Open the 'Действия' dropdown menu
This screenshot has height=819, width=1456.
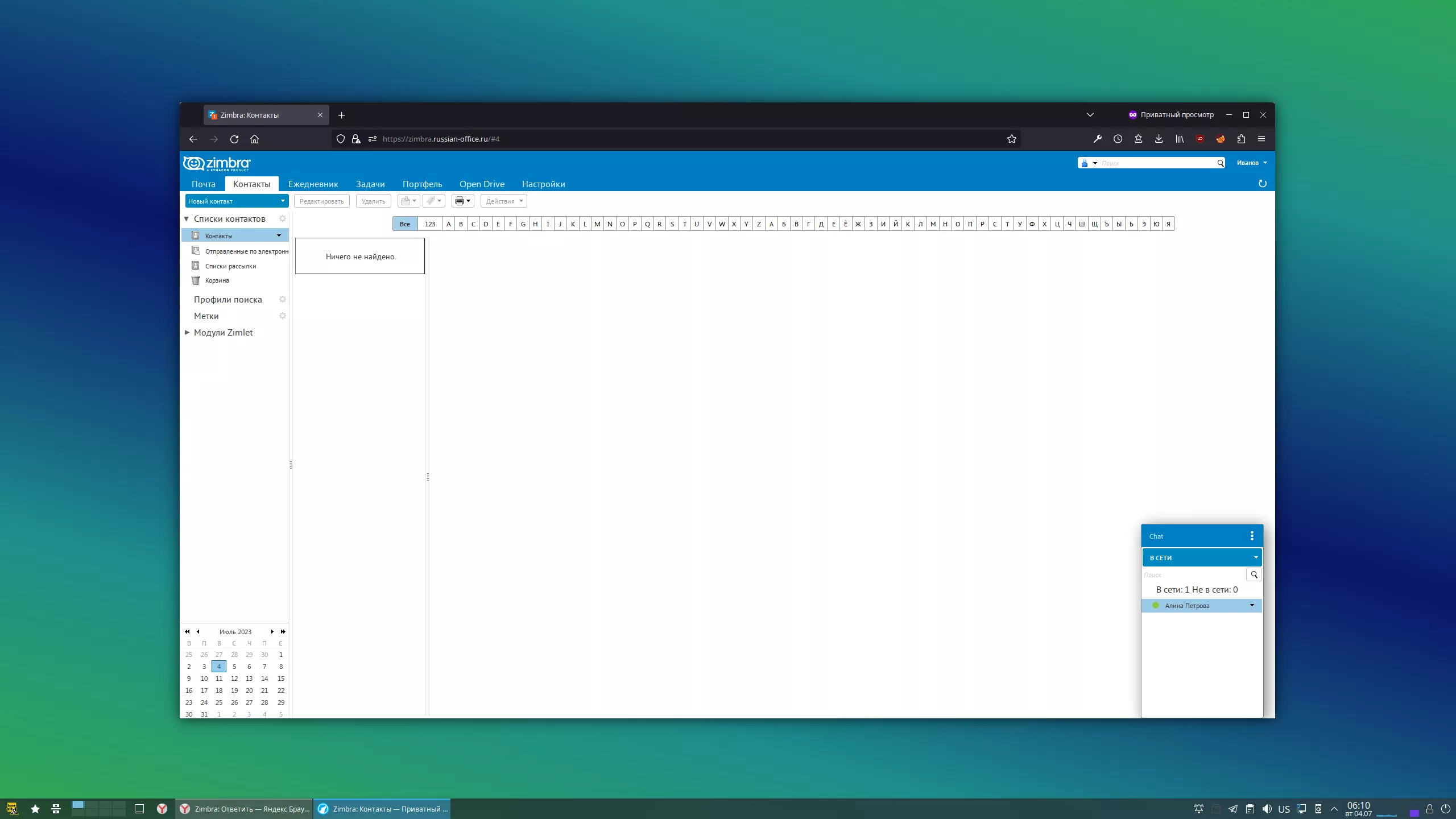coord(504,201)
